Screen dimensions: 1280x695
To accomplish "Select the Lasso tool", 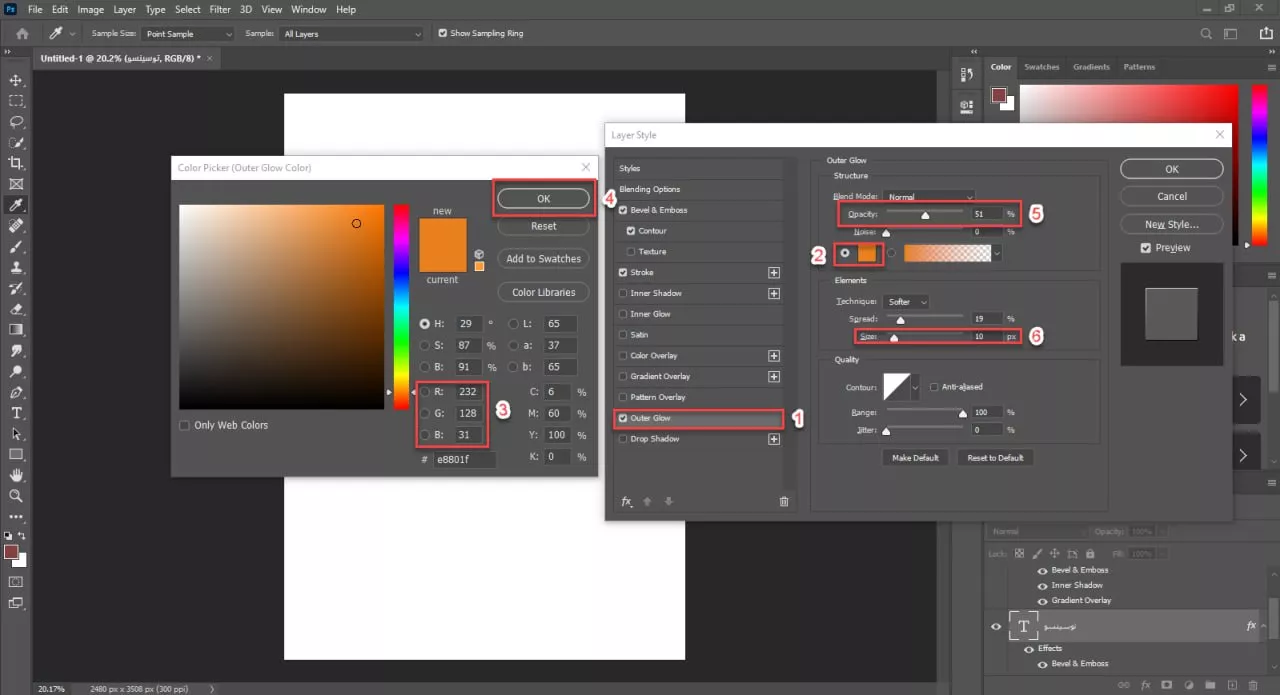I will [x=16, y=122].
